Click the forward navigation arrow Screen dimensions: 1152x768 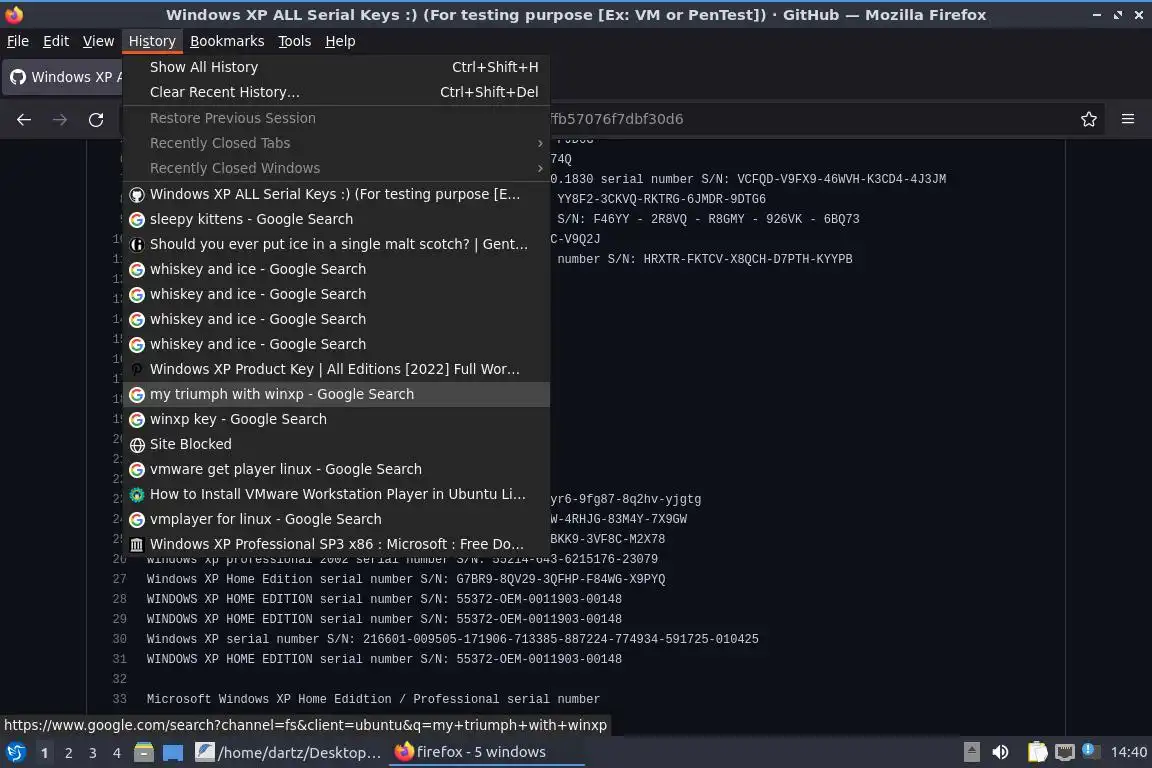[60, 119]
